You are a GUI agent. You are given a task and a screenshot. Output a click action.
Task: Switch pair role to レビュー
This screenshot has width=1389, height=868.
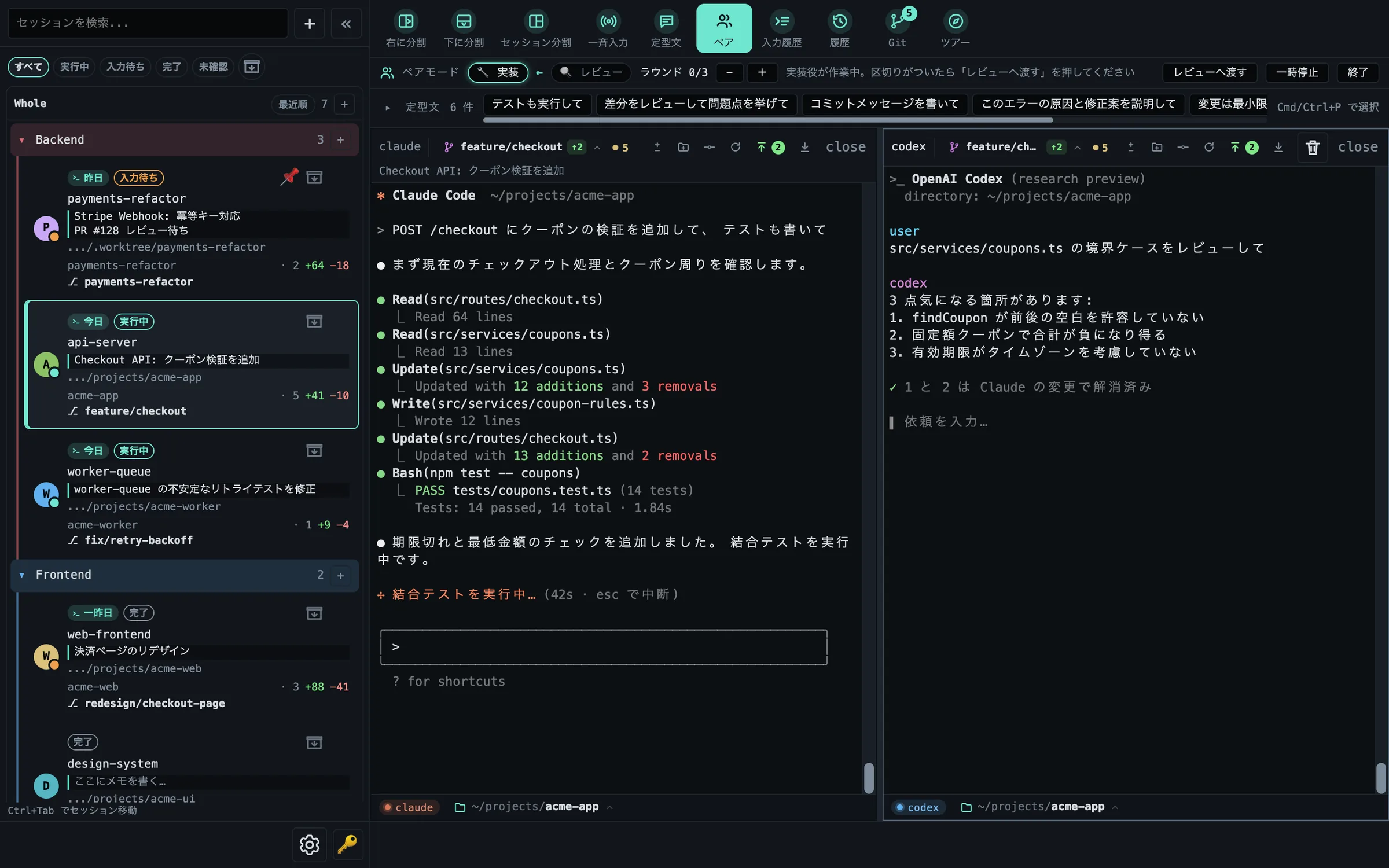591,72
